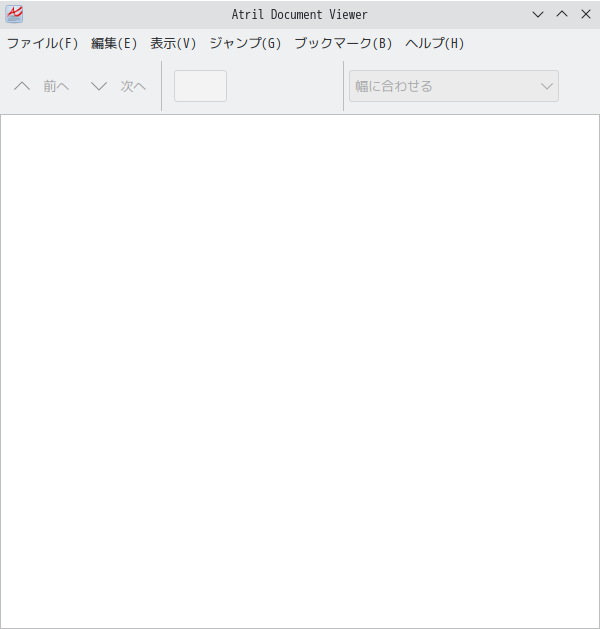
Task: Open the 編集(E) menu
Action: tap(114, 43)
